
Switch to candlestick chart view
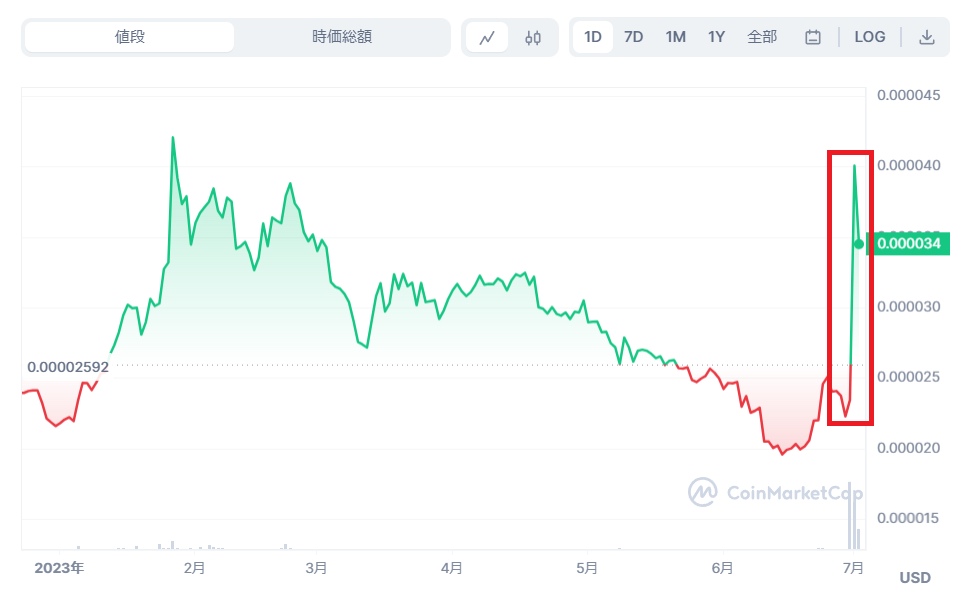click(533, 36)
